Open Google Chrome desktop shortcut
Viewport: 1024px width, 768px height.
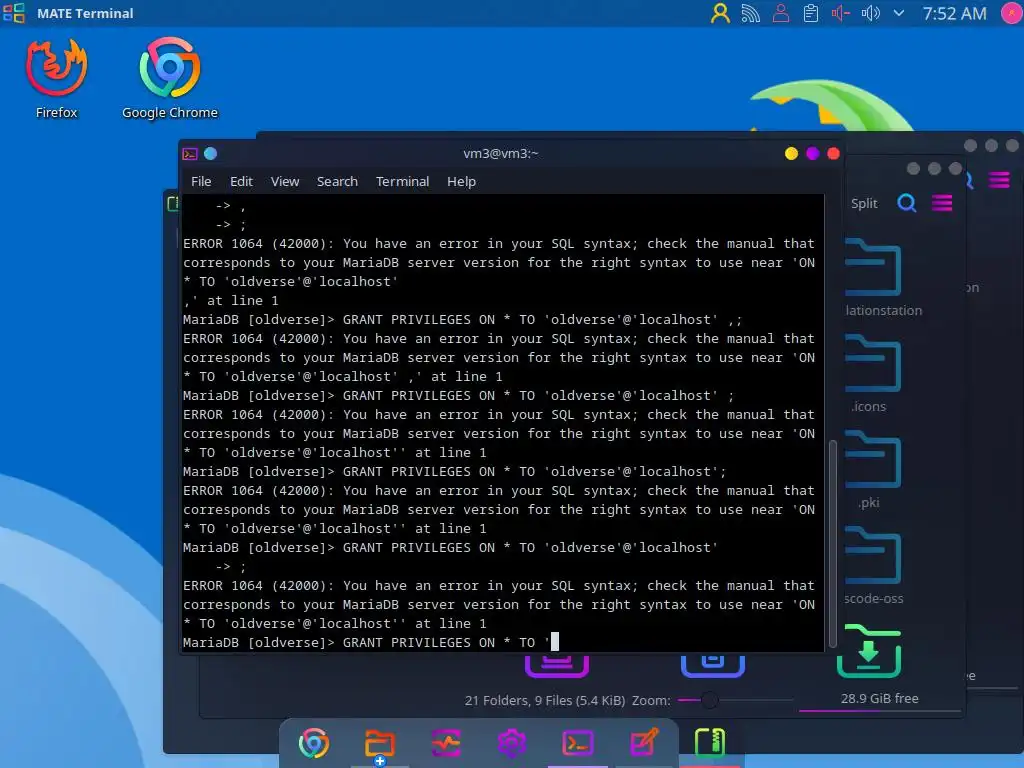pos(170,78)
